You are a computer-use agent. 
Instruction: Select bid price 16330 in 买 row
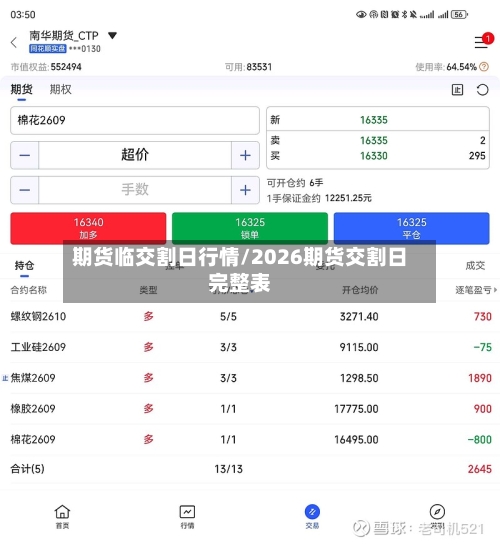[374, 156]
